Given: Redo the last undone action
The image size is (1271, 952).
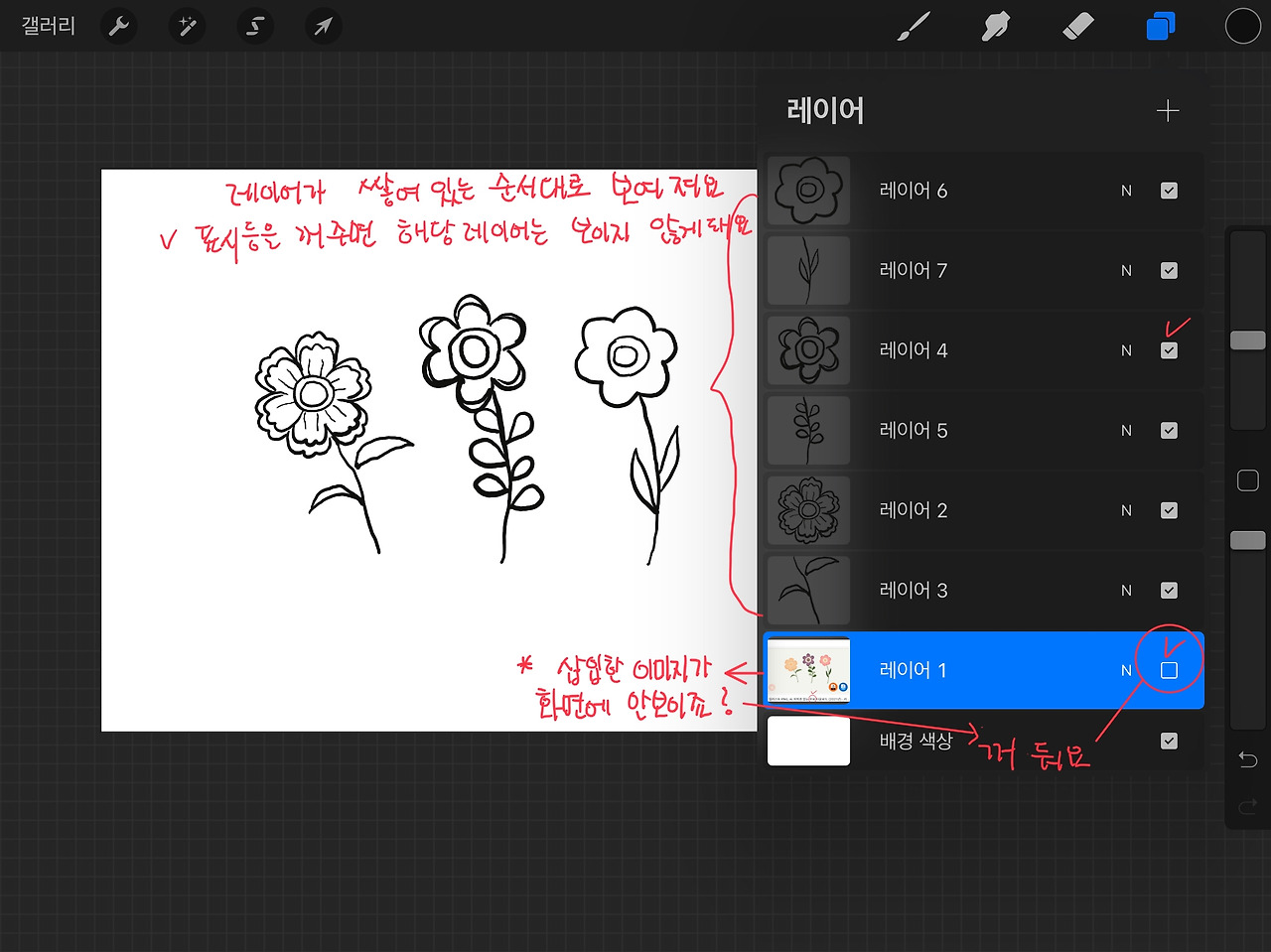Looking at the screenshot, I should coord(1248,806).
